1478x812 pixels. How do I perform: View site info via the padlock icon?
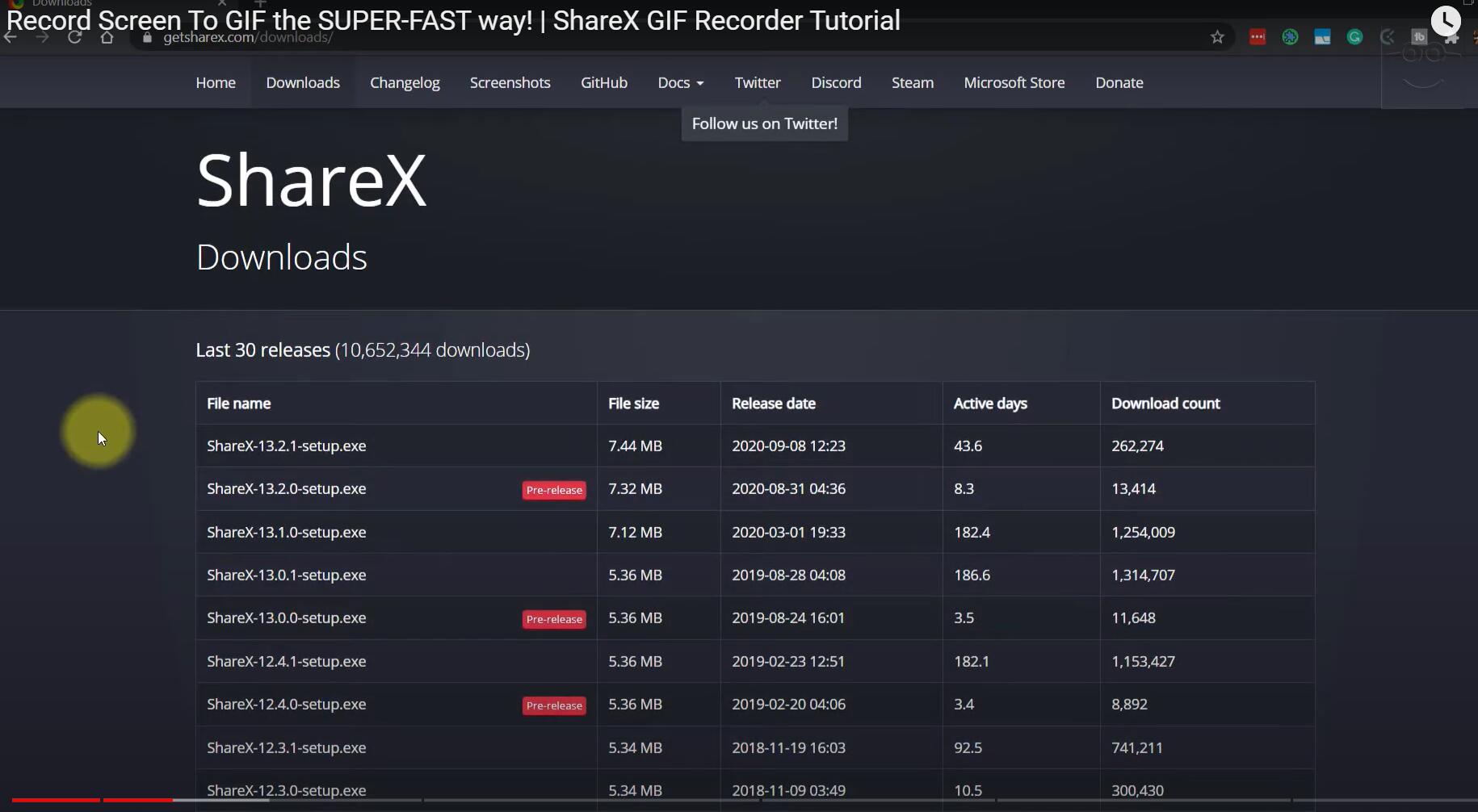(147, 38)
